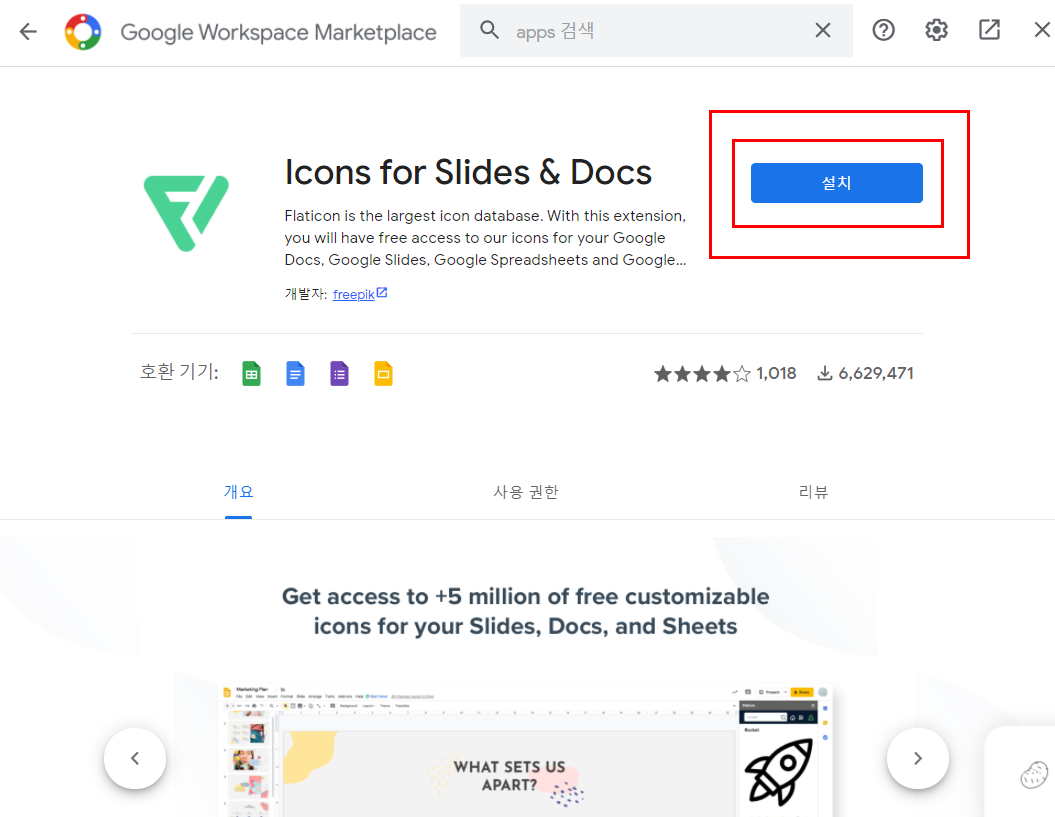This screenshot has width=1055, height=817.
Task: Switch to the 리뷰 reviews tab
Action: [813, 492]
